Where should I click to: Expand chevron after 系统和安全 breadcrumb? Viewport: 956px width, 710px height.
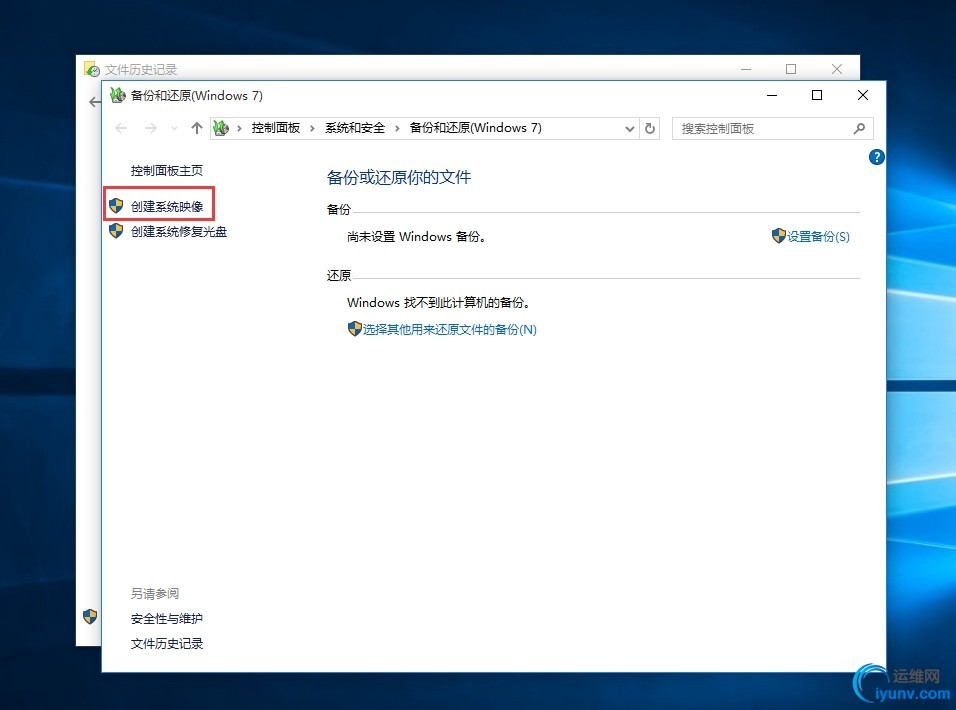(397, 128)
